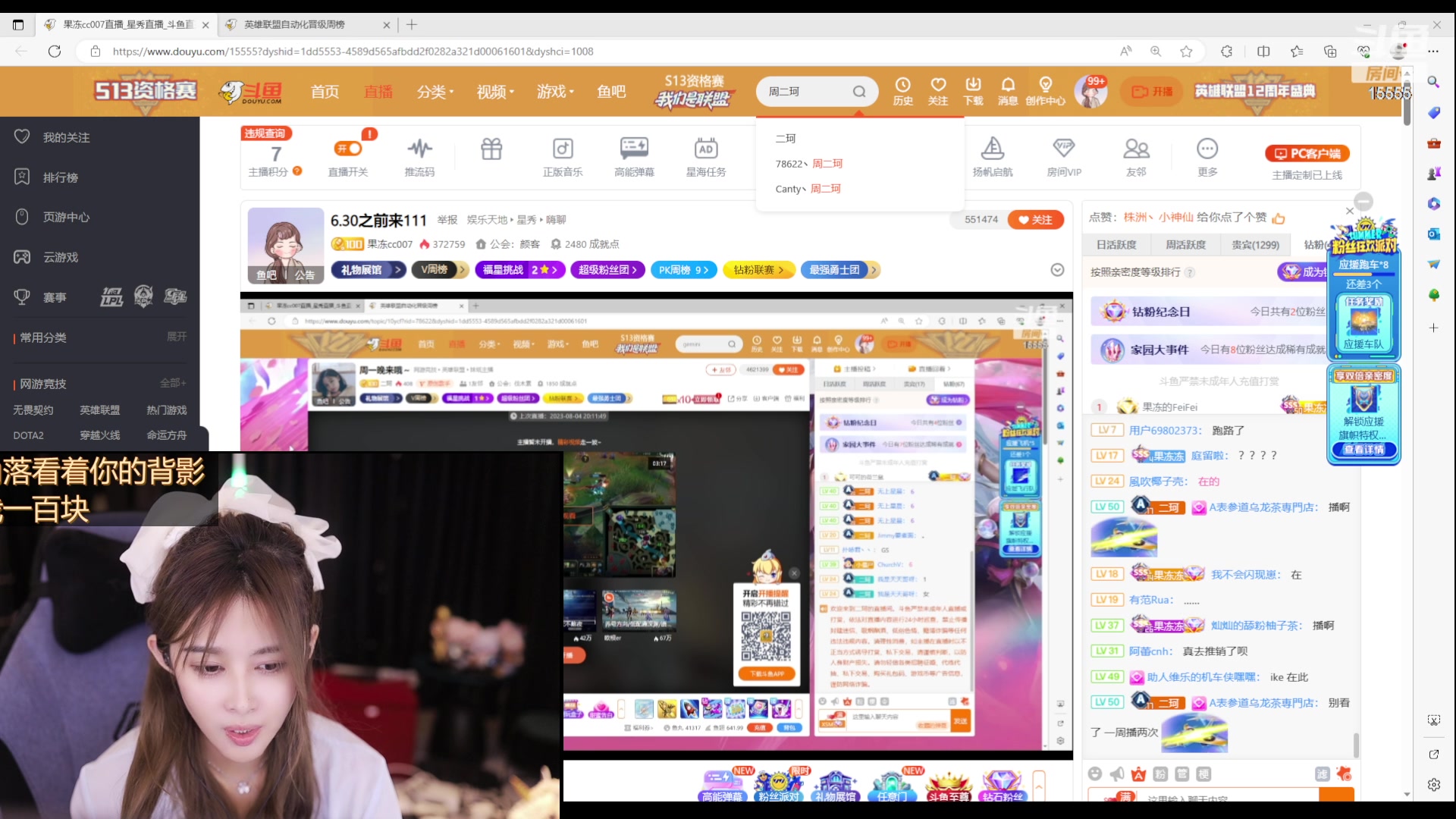This screenshot has width=1456, height=819.
Task: Click the user avatar with 99+ badge
Action: (x=1090, y=92)
